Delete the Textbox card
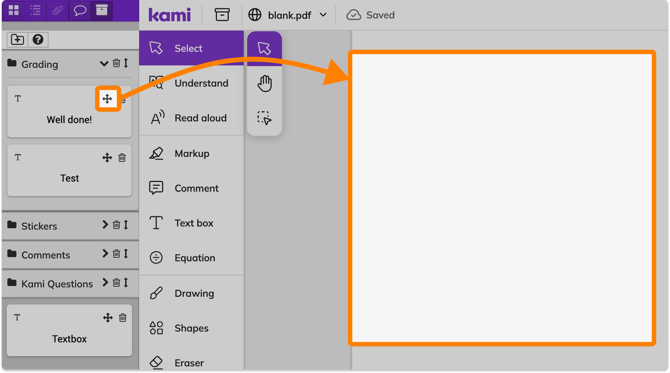 (x=123, y=317)
